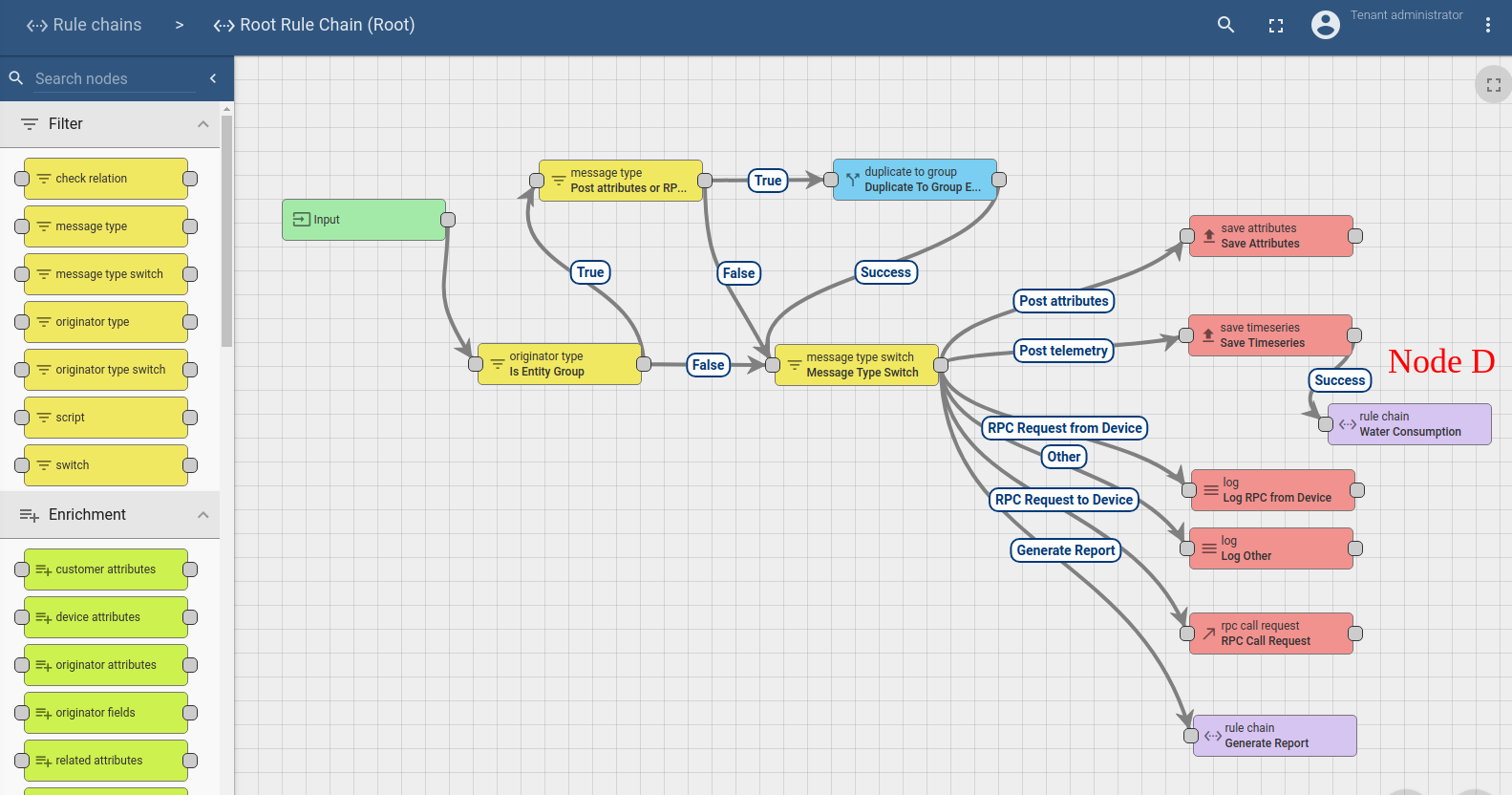This screenshot has height=795, width=1512.
Task: Select the check relation filter node
Action: 106,179
